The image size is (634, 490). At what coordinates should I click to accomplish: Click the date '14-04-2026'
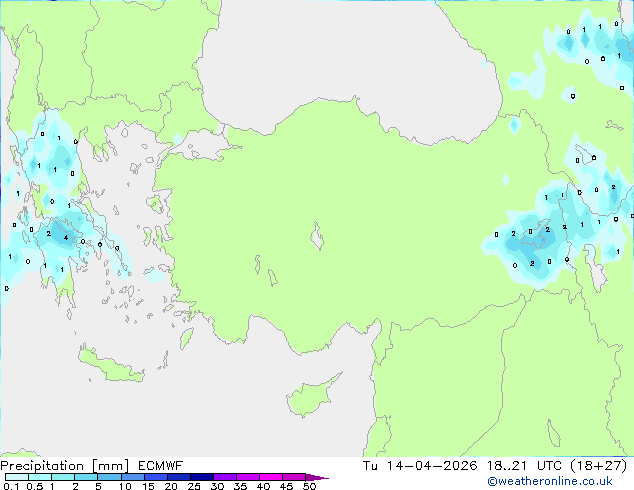[x=431, y=466]
